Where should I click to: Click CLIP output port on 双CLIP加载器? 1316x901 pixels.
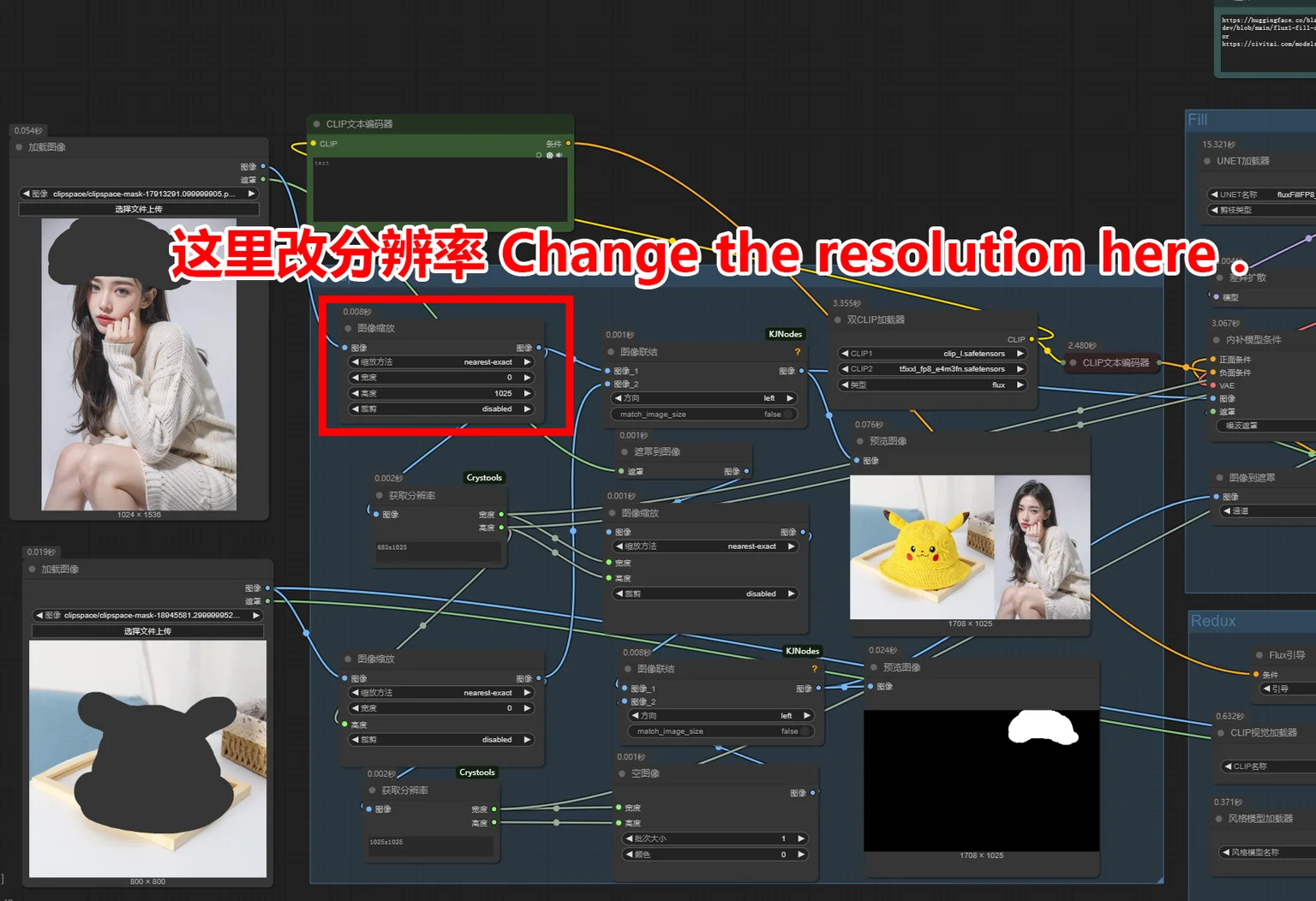click(1032, 339)
